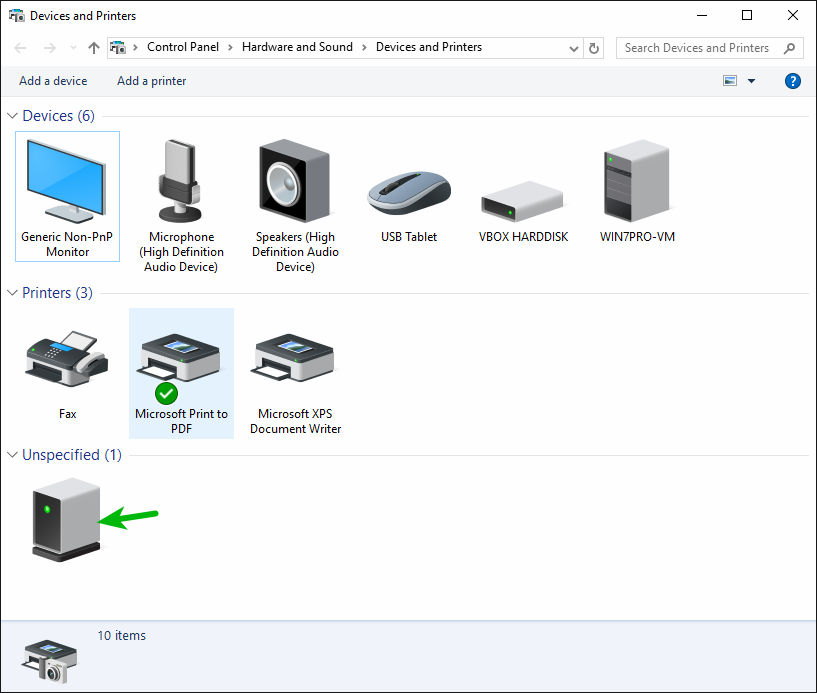This screenshot has width=817, height=693.
Task: Click the Microsoft Print to PDF label
Action: (181, 421)
